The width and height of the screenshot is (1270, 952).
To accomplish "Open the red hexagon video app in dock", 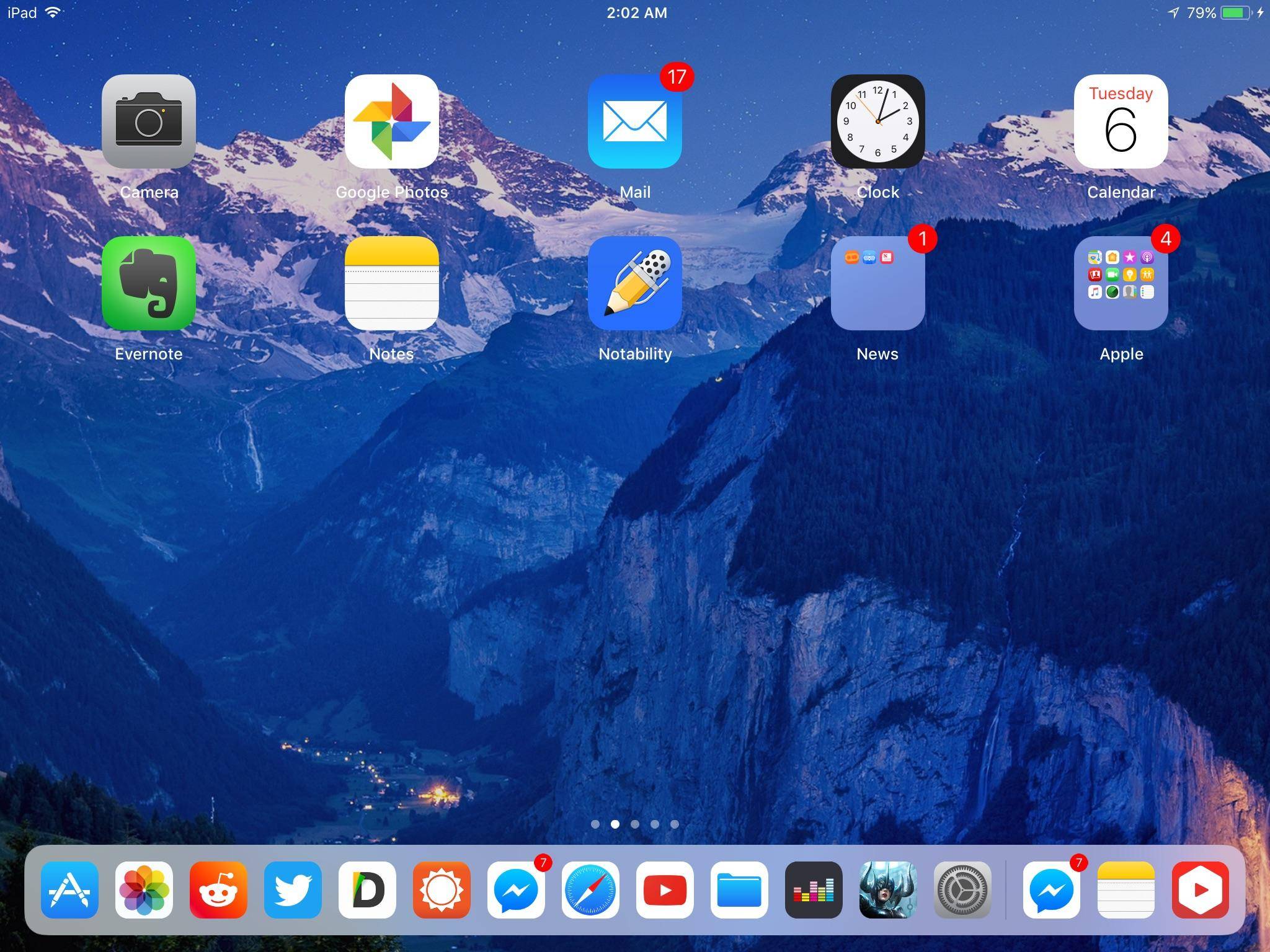I will click(x=1201, y=890).
